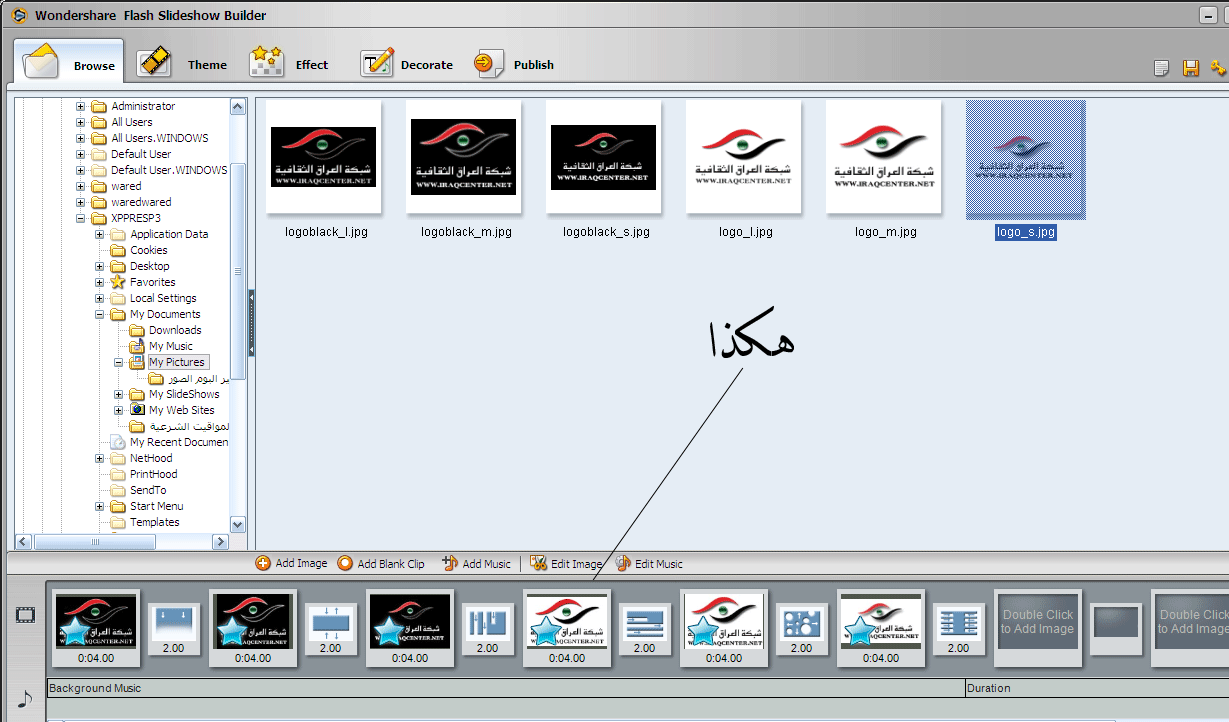Click Add Music

[476, 564]
